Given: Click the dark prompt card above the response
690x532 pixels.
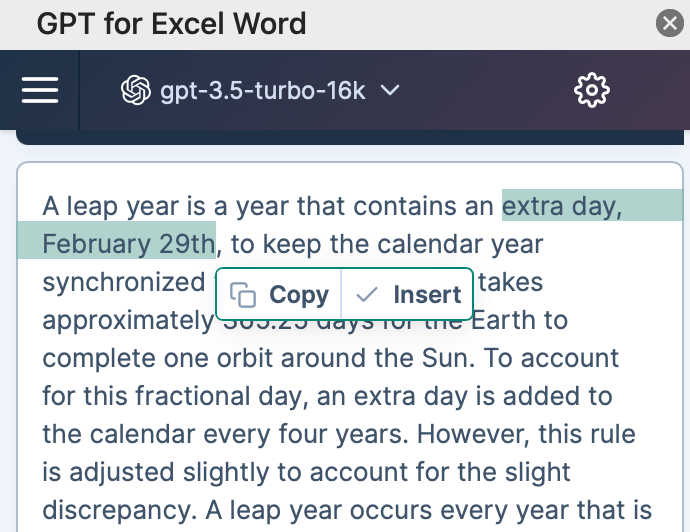Looking at the screenshot, I should [350, 137].
